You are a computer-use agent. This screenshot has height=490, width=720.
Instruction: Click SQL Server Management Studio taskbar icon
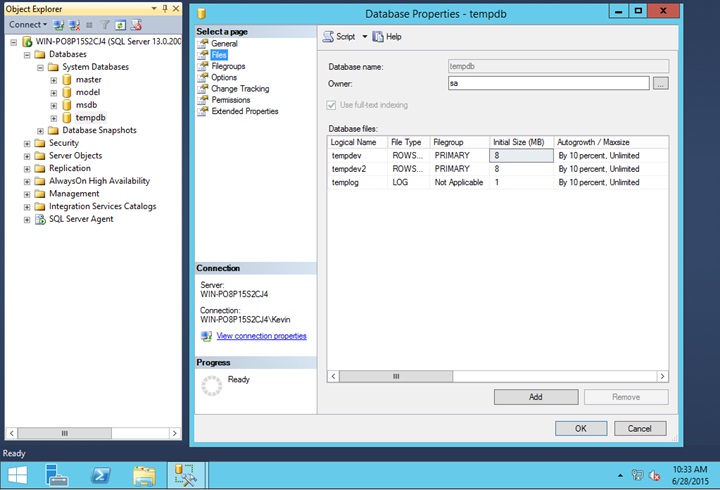tap(185, 475)
